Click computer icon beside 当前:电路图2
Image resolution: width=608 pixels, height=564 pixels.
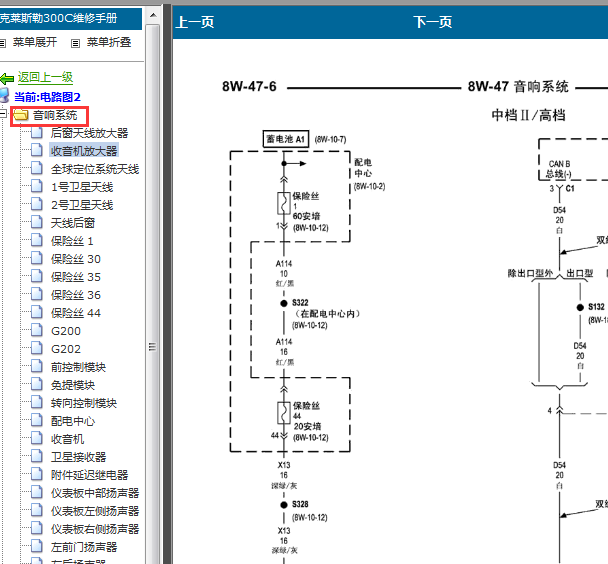pos(4,95)
